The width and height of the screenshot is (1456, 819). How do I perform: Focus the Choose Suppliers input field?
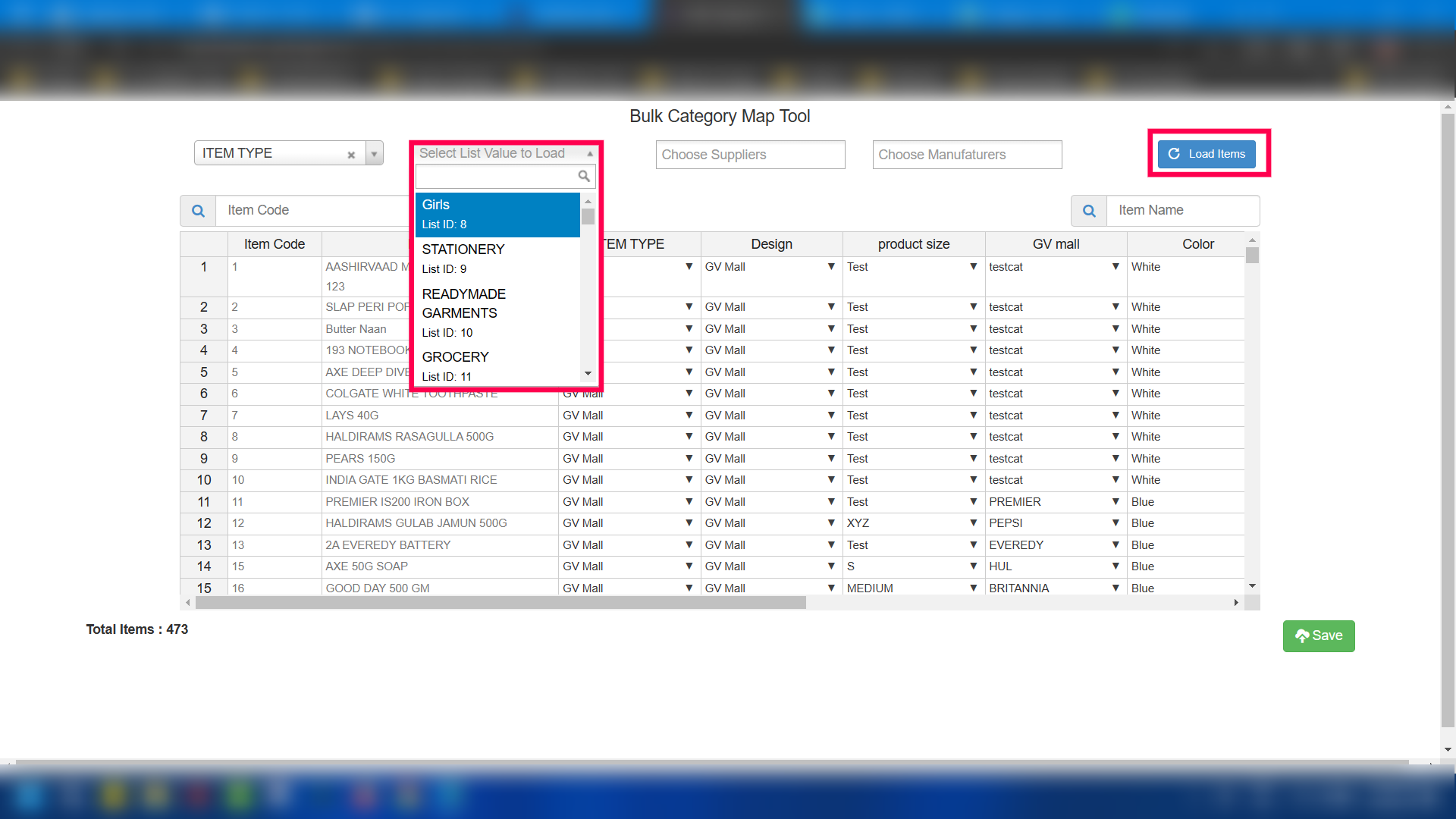(749, 155)
